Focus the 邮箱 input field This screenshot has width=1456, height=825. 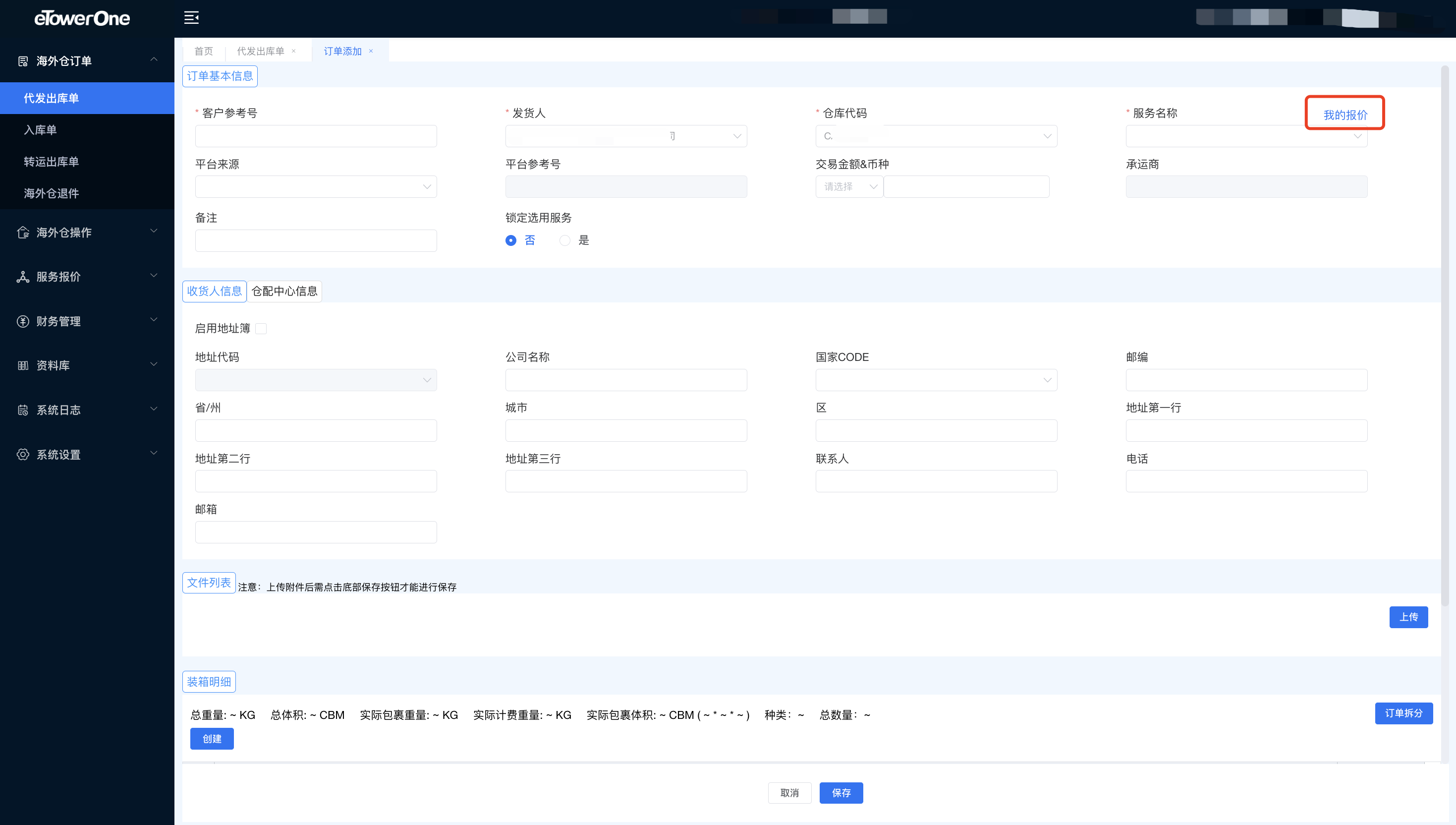click(x=316, y=532)
